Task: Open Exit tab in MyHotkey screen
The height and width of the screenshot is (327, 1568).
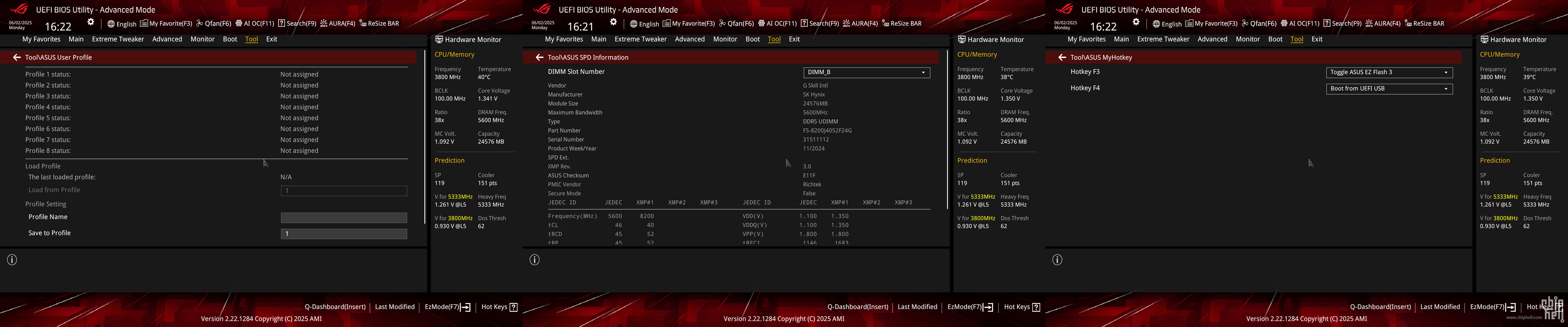Action: (1317, 39)
